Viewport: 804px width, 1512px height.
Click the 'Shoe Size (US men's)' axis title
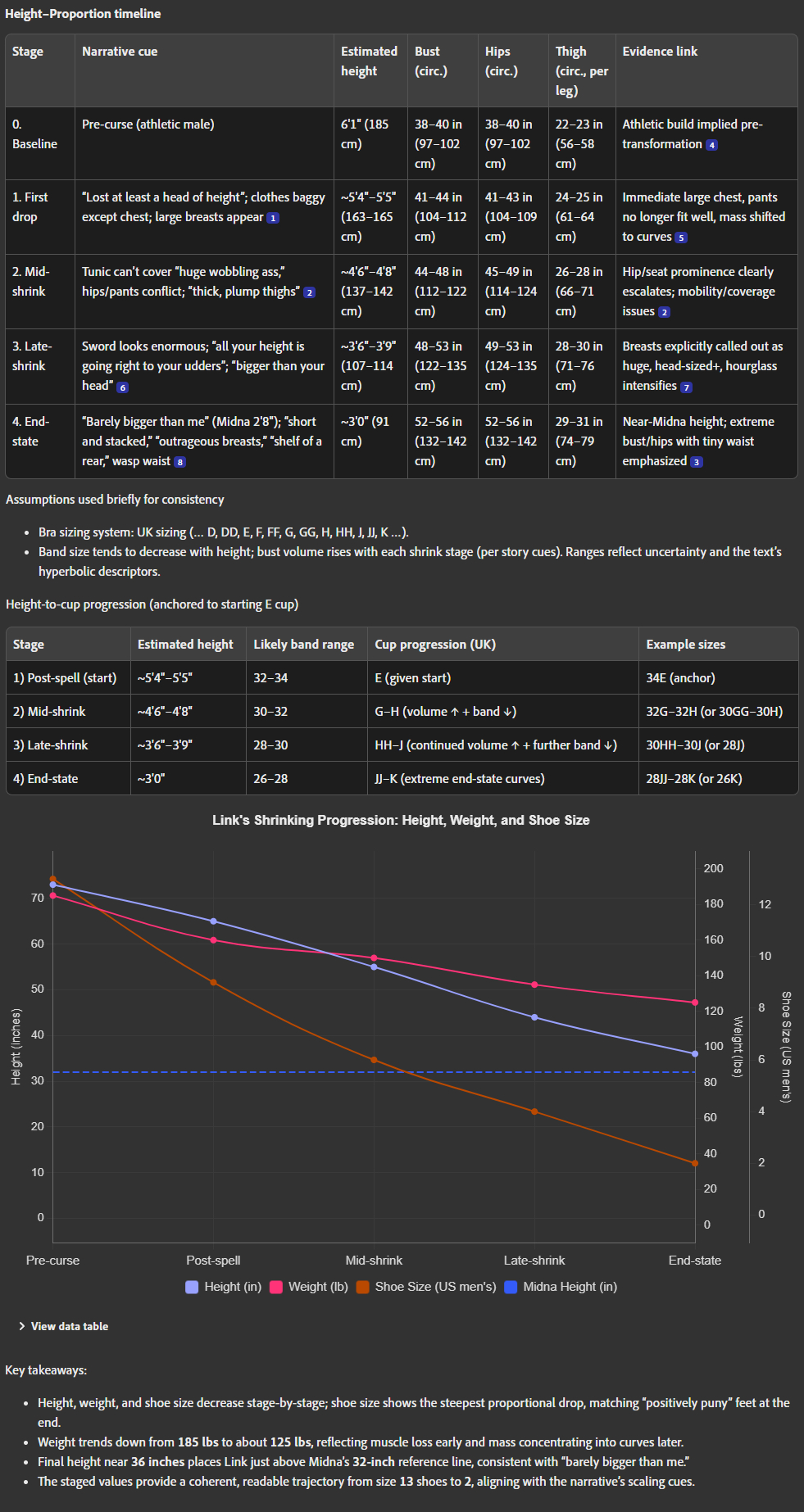pyautogui.click(x=786, y=1047)
